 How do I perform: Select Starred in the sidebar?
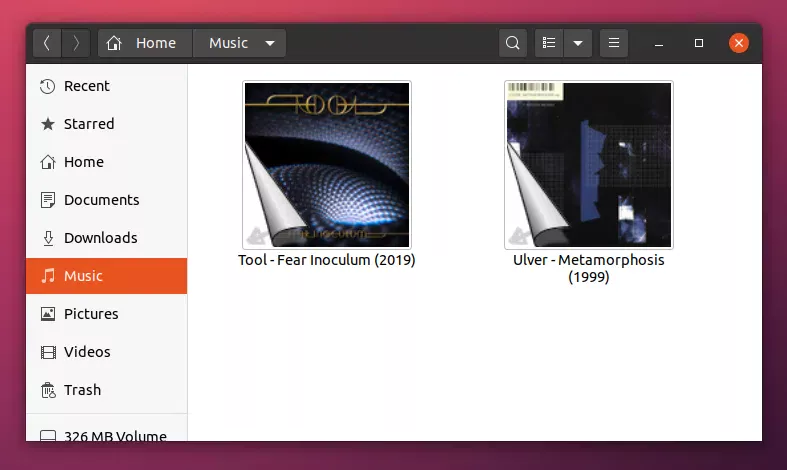[x=89, y=124]
